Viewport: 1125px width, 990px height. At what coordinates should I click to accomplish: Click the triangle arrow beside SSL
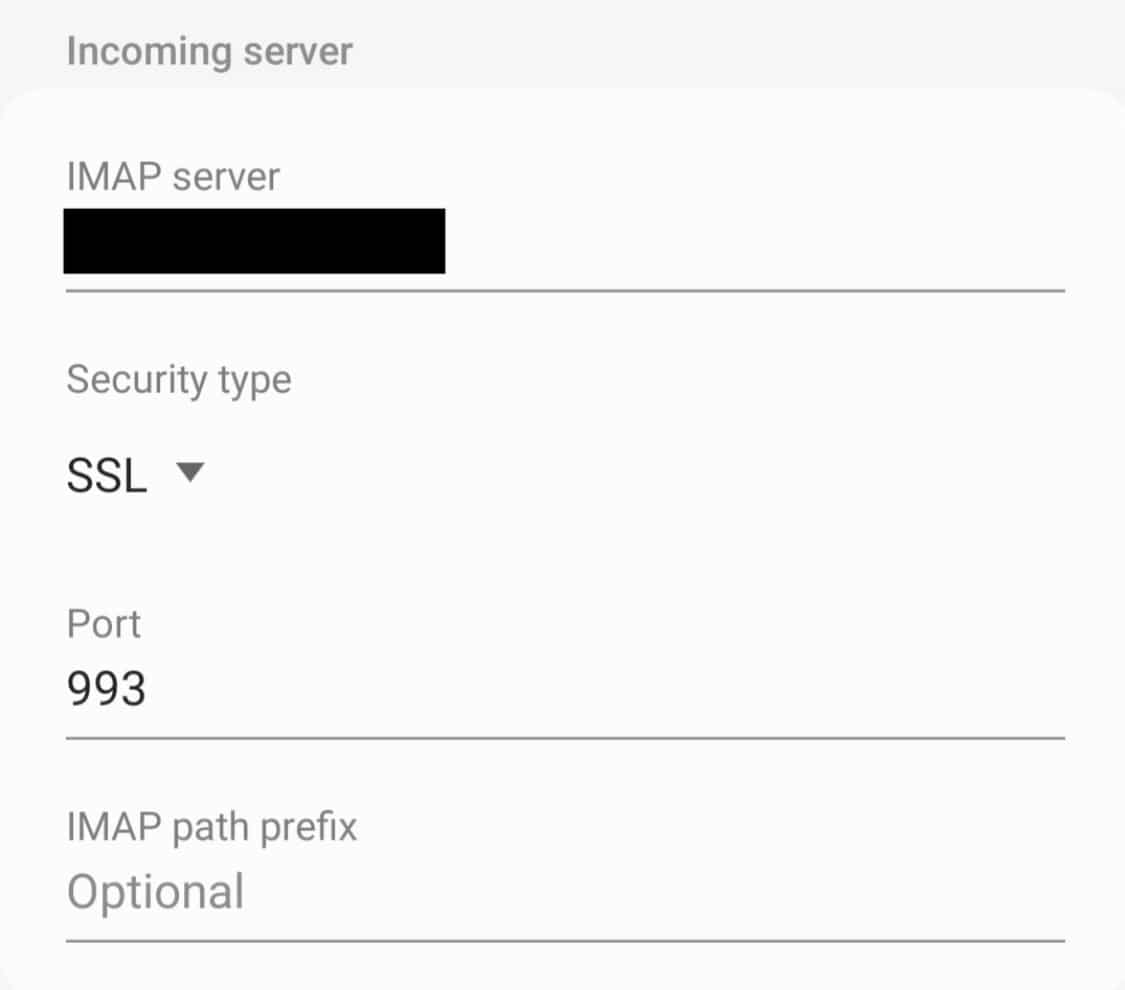tap(189, 474)
